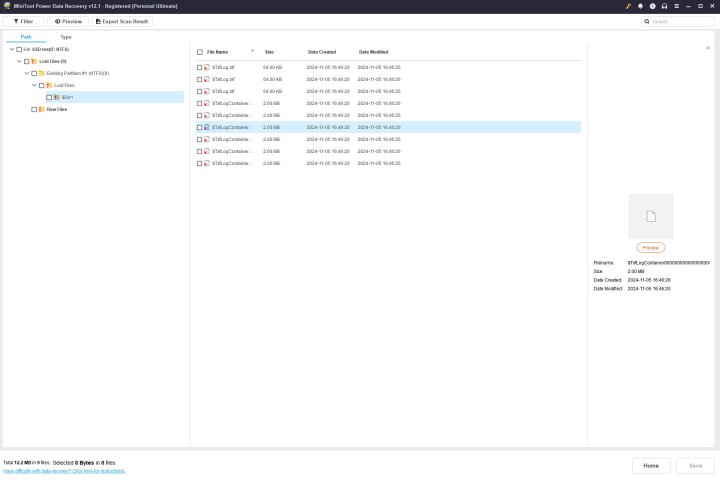Close the preview details panel
The height and width of the screenshot is (480, 720).
pos(708,48)
